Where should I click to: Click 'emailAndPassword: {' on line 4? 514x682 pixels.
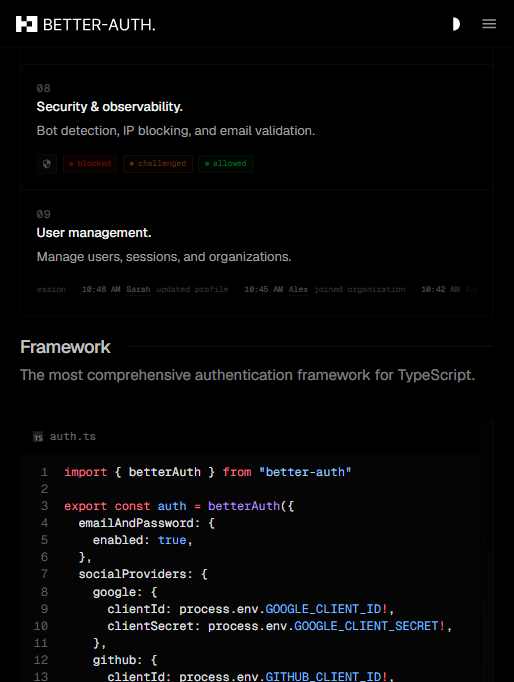click(x=147, y=523)
